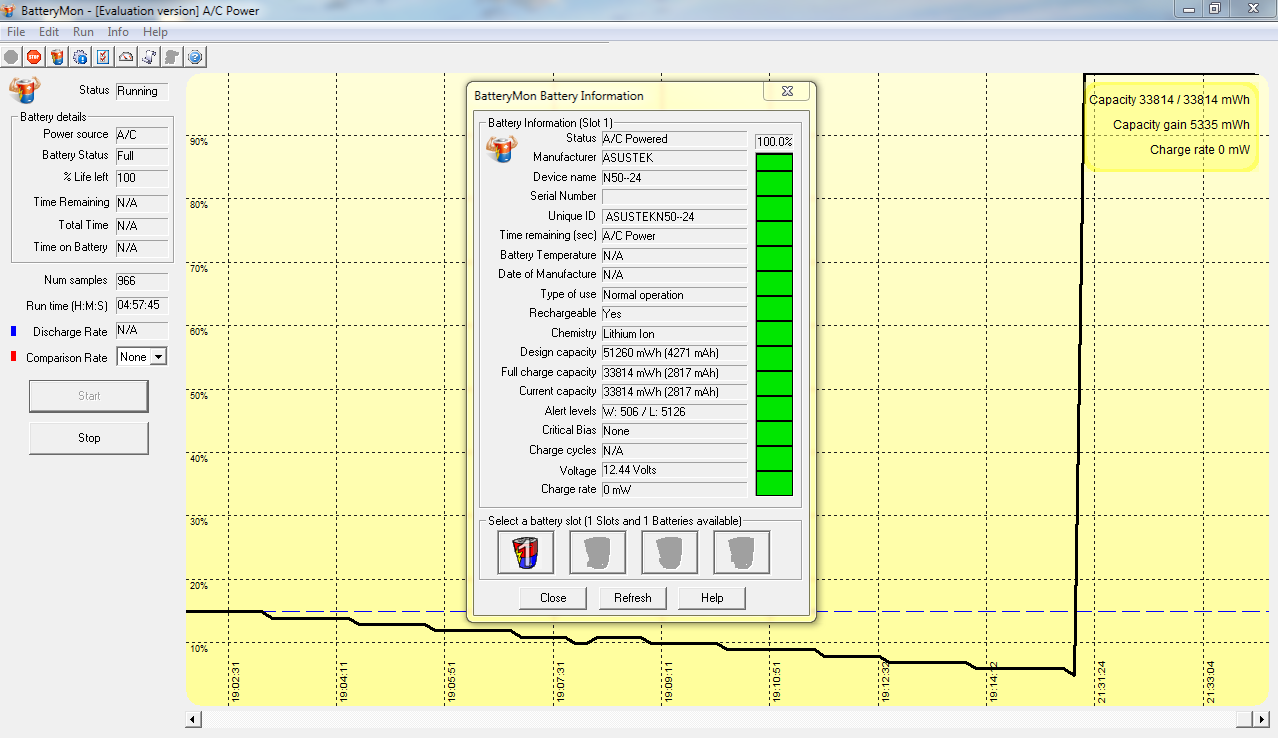
Task: Click the red STOP sign toolbar icon
Action: pos(34,57)
